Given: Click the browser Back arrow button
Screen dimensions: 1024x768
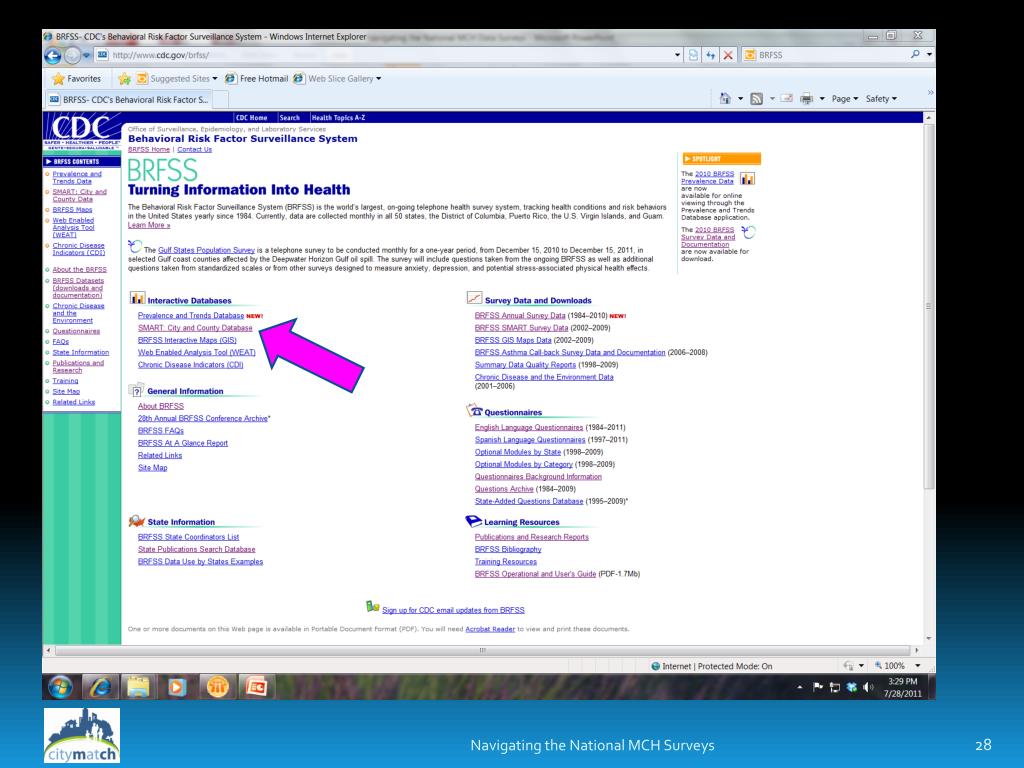Looking at the screenshot, I should pos(53,56).
